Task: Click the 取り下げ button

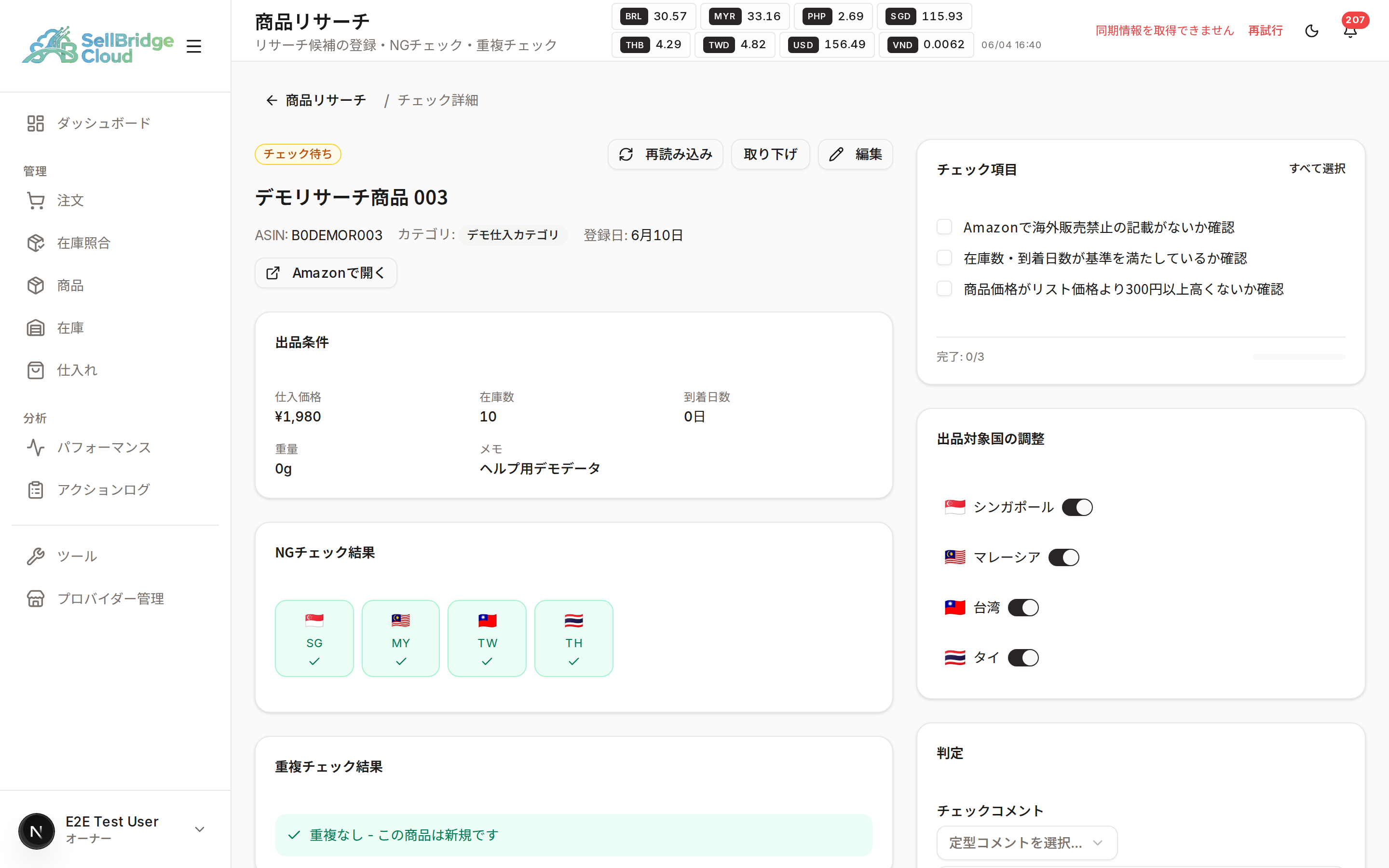Action: (x=770, y=154)
